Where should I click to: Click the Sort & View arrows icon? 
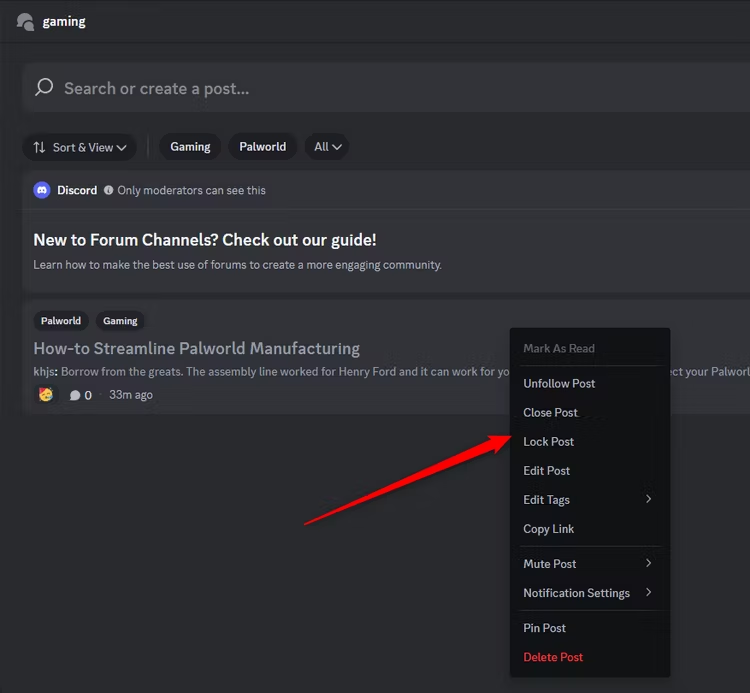pos(40,147)
